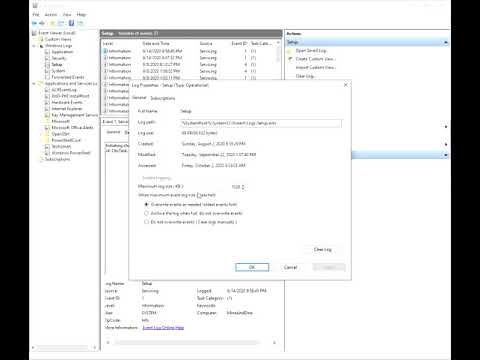Open the View menu
This screenshot has height=360, width=480.
pyautogui.click(x=67, y=15)
